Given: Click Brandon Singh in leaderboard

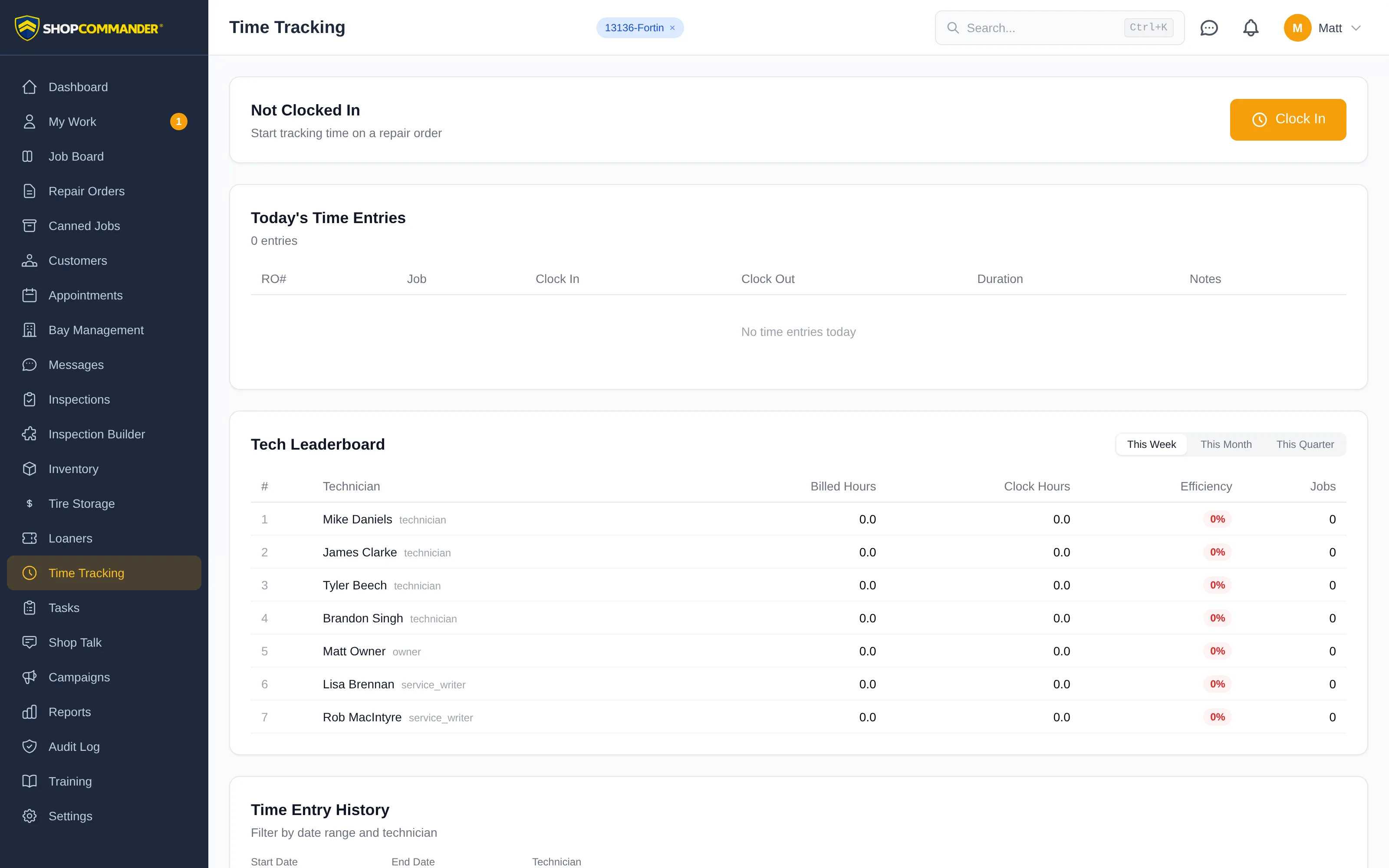Looking at the screenshot, I should point(363,618).
